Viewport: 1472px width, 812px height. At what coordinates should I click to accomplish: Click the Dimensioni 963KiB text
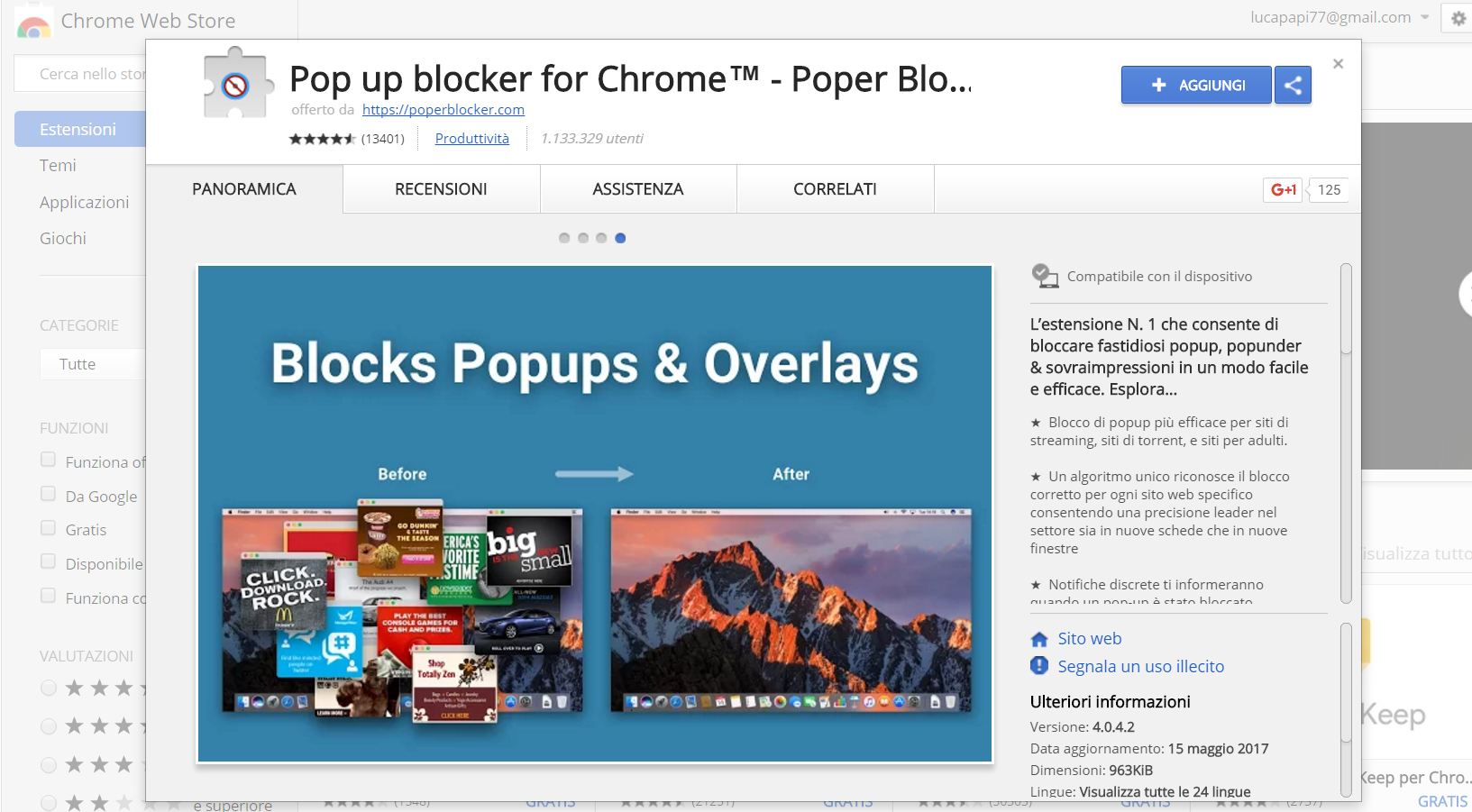1092,770
